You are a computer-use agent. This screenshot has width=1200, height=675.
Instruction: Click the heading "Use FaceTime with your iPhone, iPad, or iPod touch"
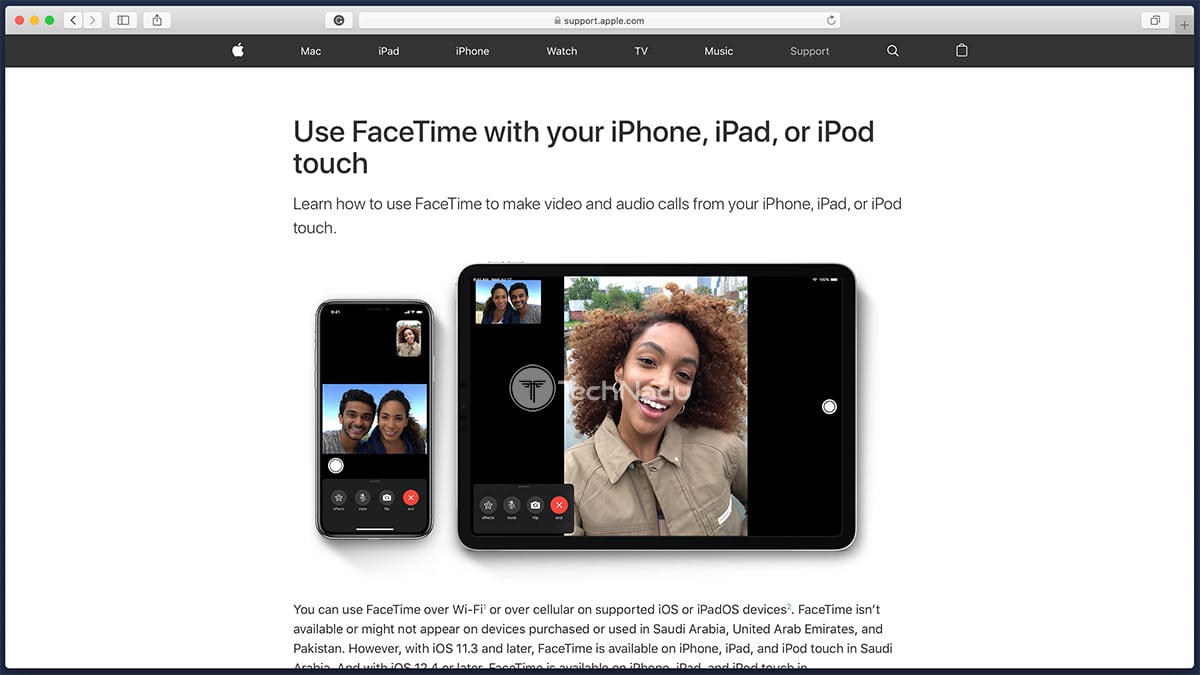click(x=583, y=147)
